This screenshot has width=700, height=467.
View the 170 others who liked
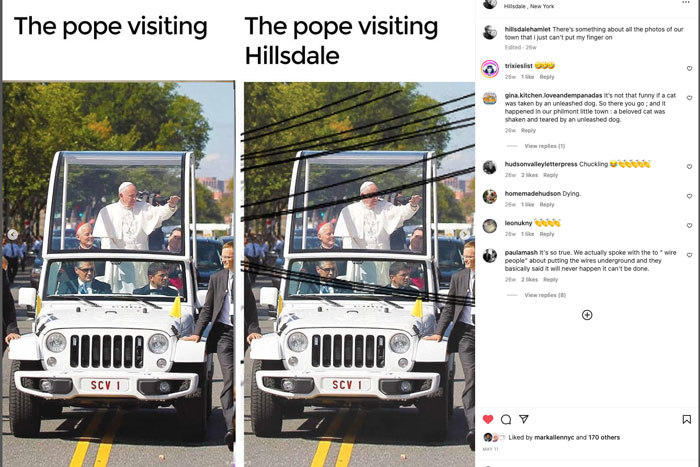[604, 437]
